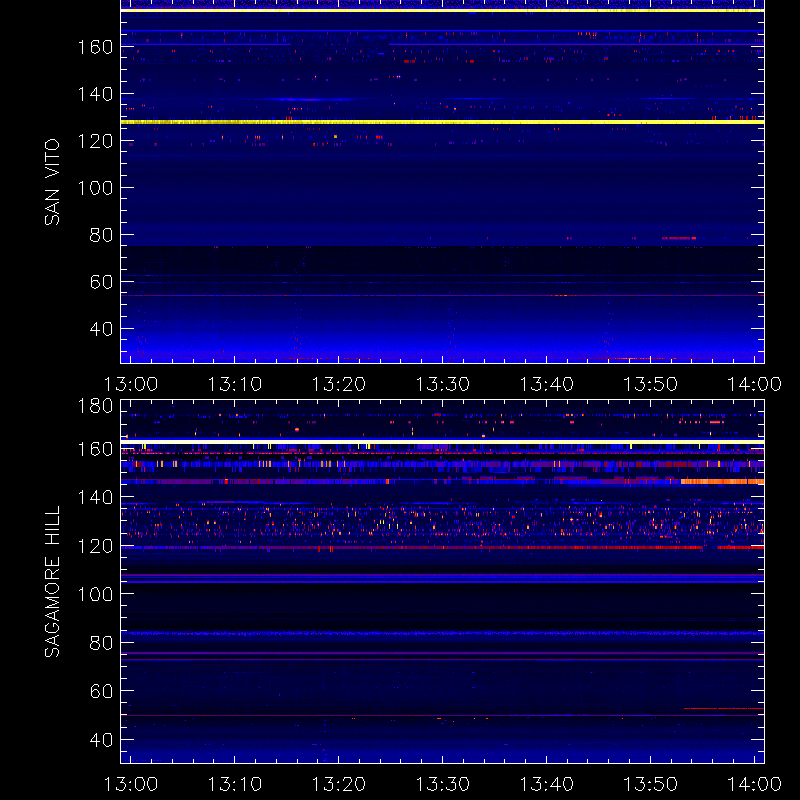
Task: Click the red band at 120 in Sagamore Hill spectrogram
Action: (x=442, y=547)
